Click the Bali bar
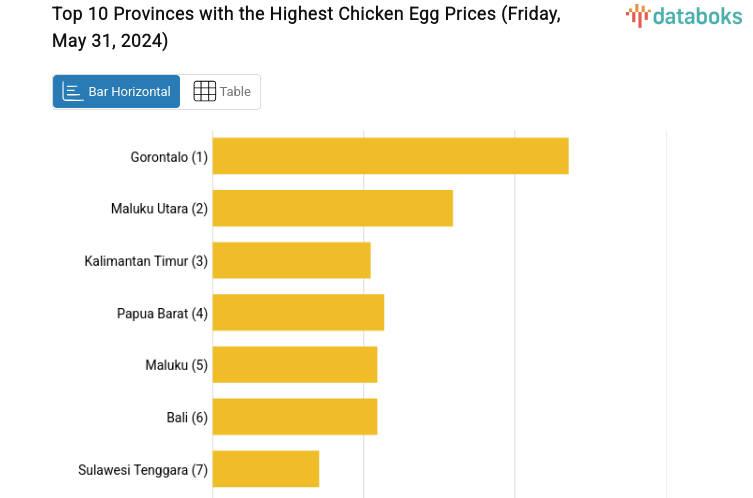753x498 pixels. pos(294,416)
